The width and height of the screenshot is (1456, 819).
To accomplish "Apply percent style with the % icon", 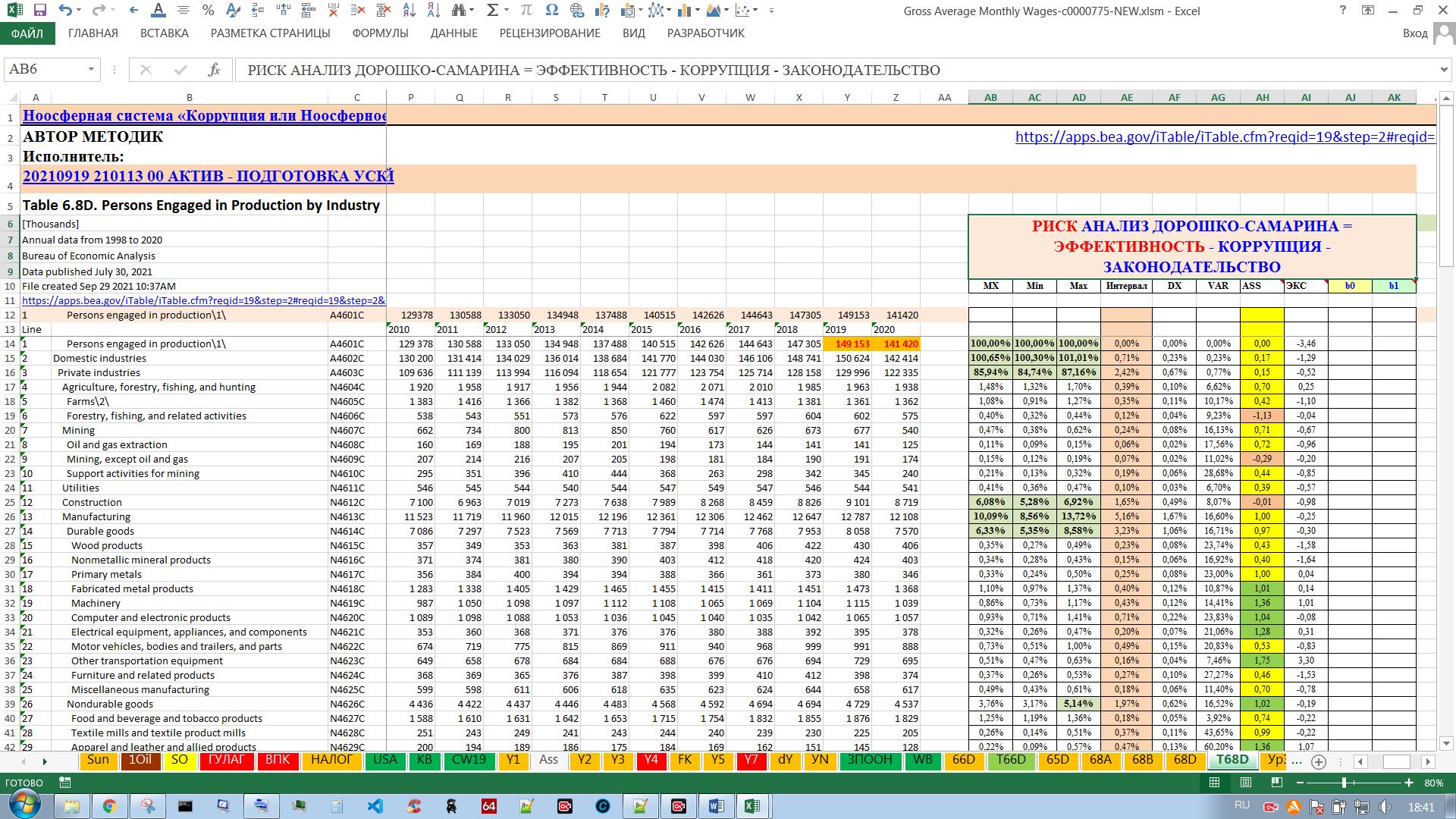I will 208,11.
